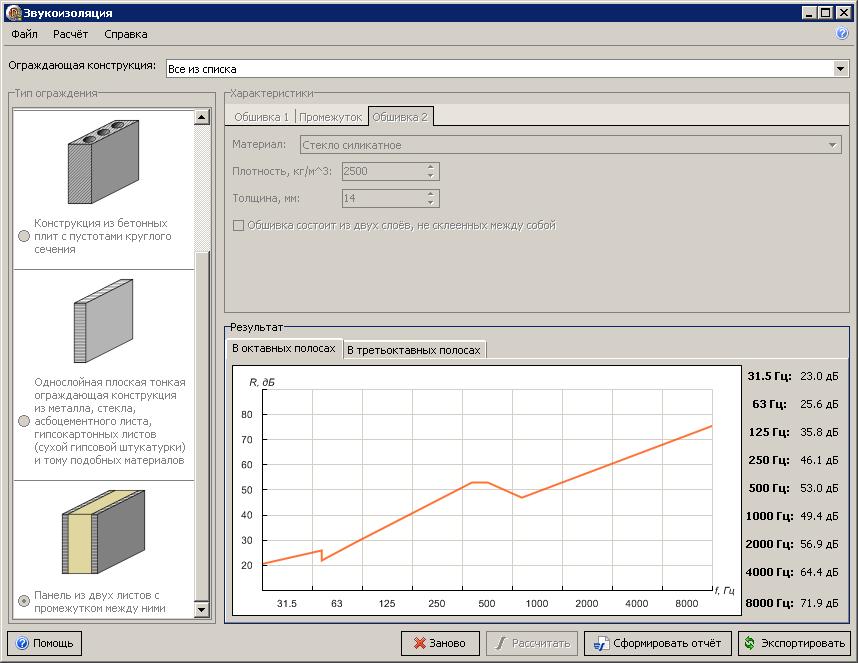Click the Сформировать отчёт button
858x663 pixels.
coord(657,643)
